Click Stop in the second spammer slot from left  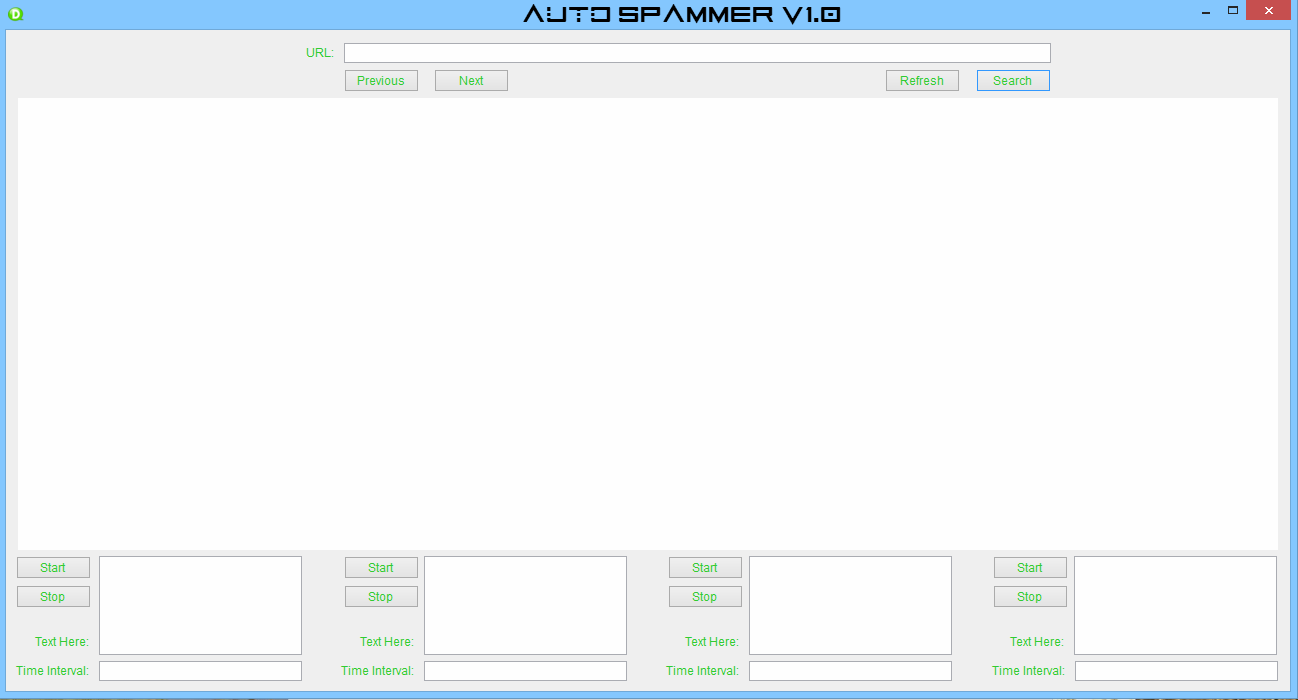pyautogui.click(x=381, y=597)
